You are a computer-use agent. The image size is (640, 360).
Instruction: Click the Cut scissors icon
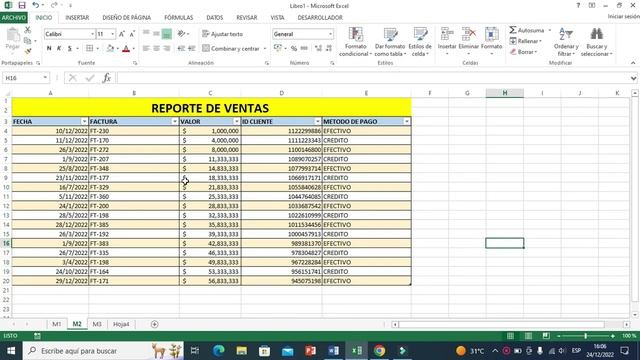point(27,30)
